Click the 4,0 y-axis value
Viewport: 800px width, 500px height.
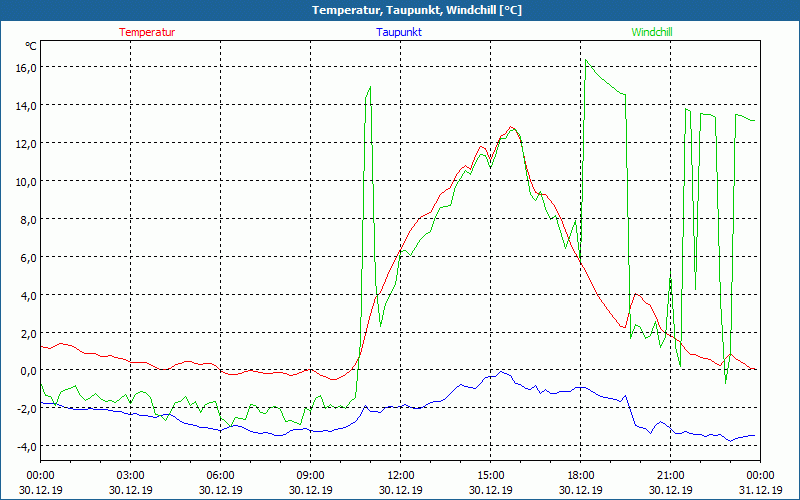click(x=28, y=296)
